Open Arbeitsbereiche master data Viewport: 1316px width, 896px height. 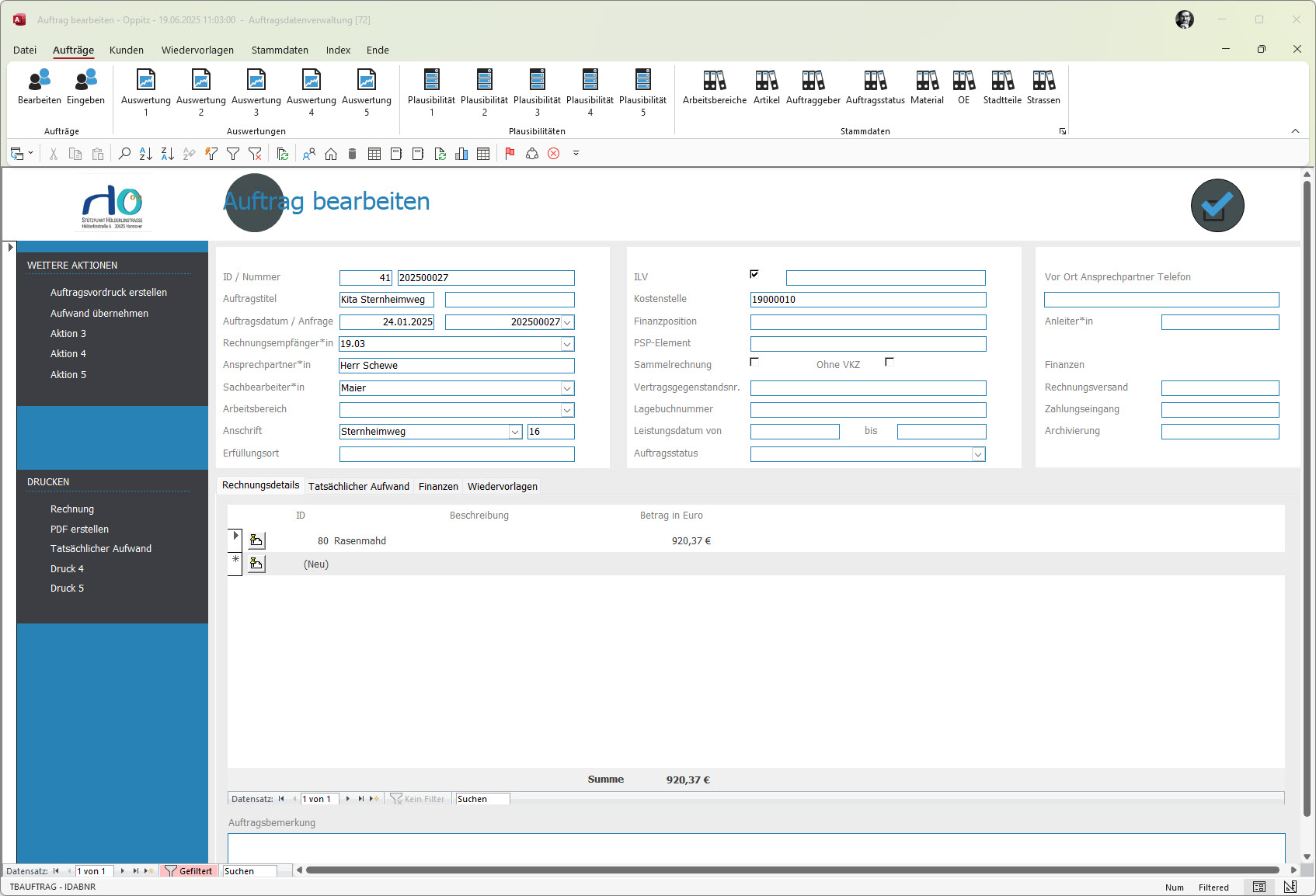point(715,86)
